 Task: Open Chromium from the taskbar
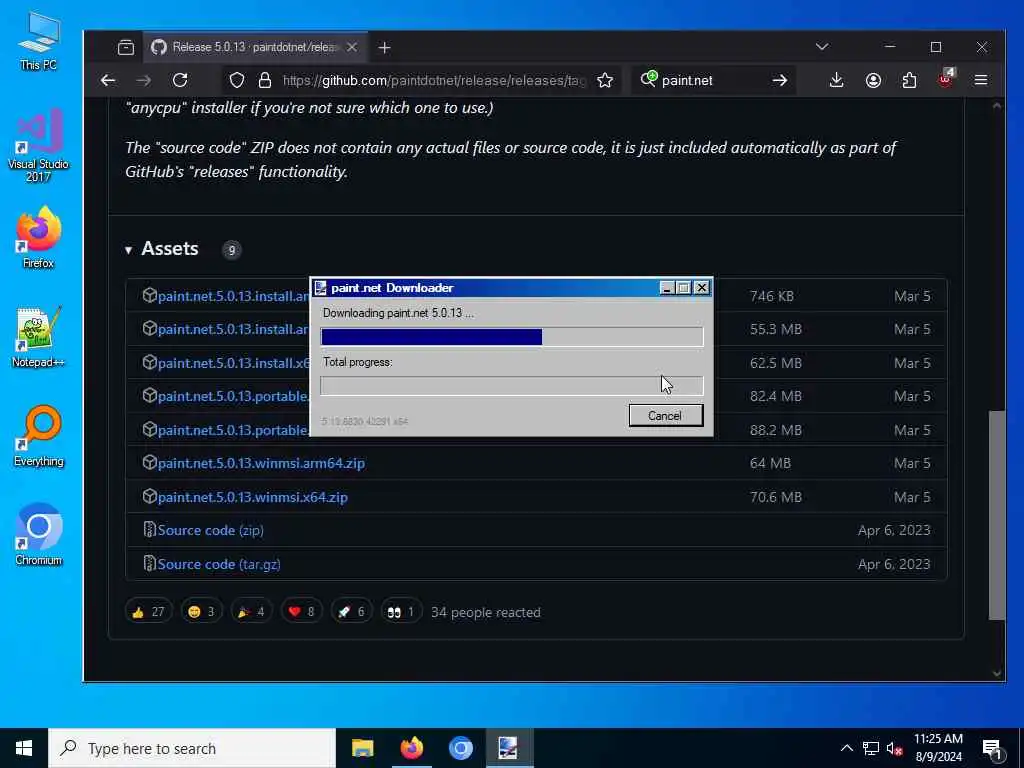(x=460, y=748)
